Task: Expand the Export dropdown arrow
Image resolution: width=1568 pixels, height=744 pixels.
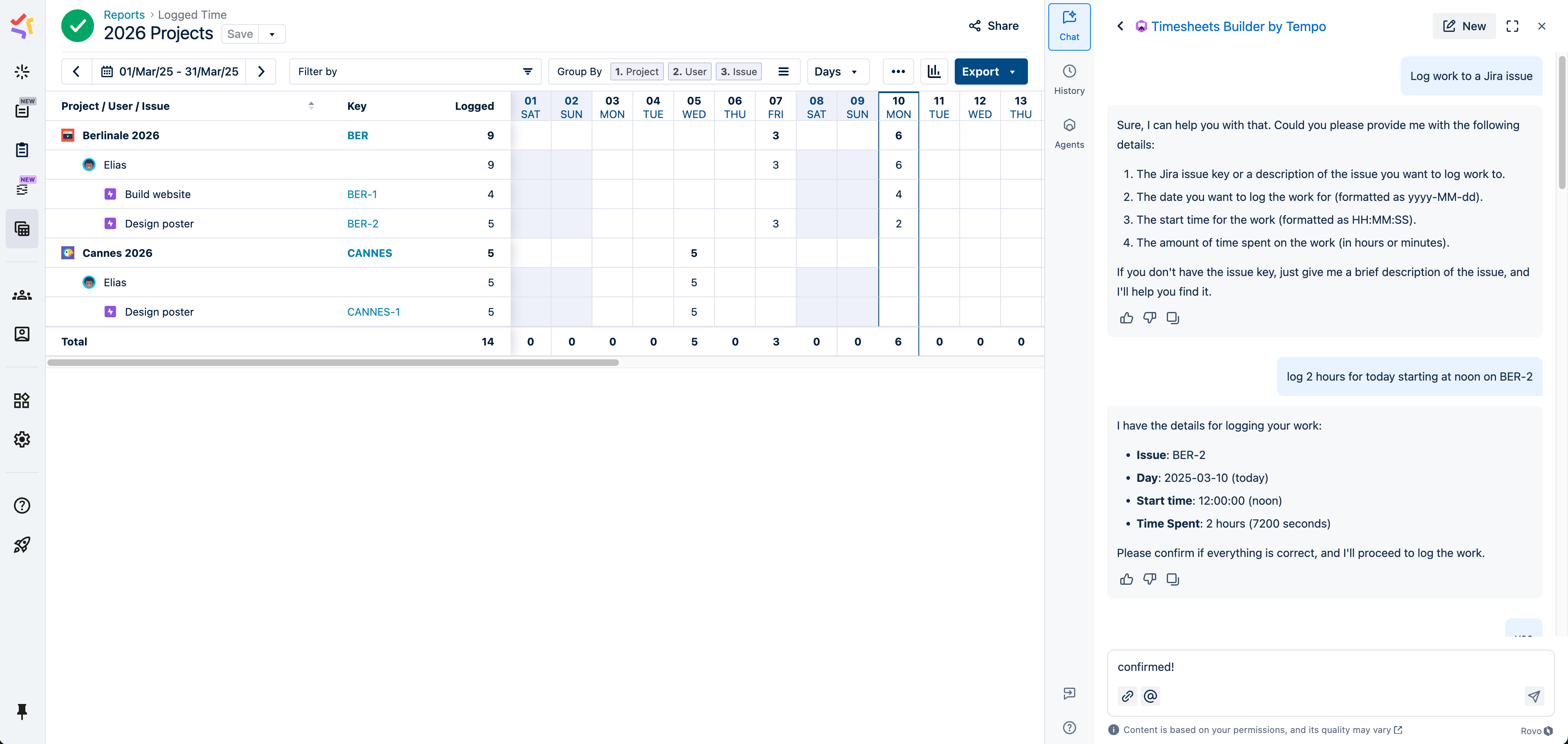Action: 1012,72
